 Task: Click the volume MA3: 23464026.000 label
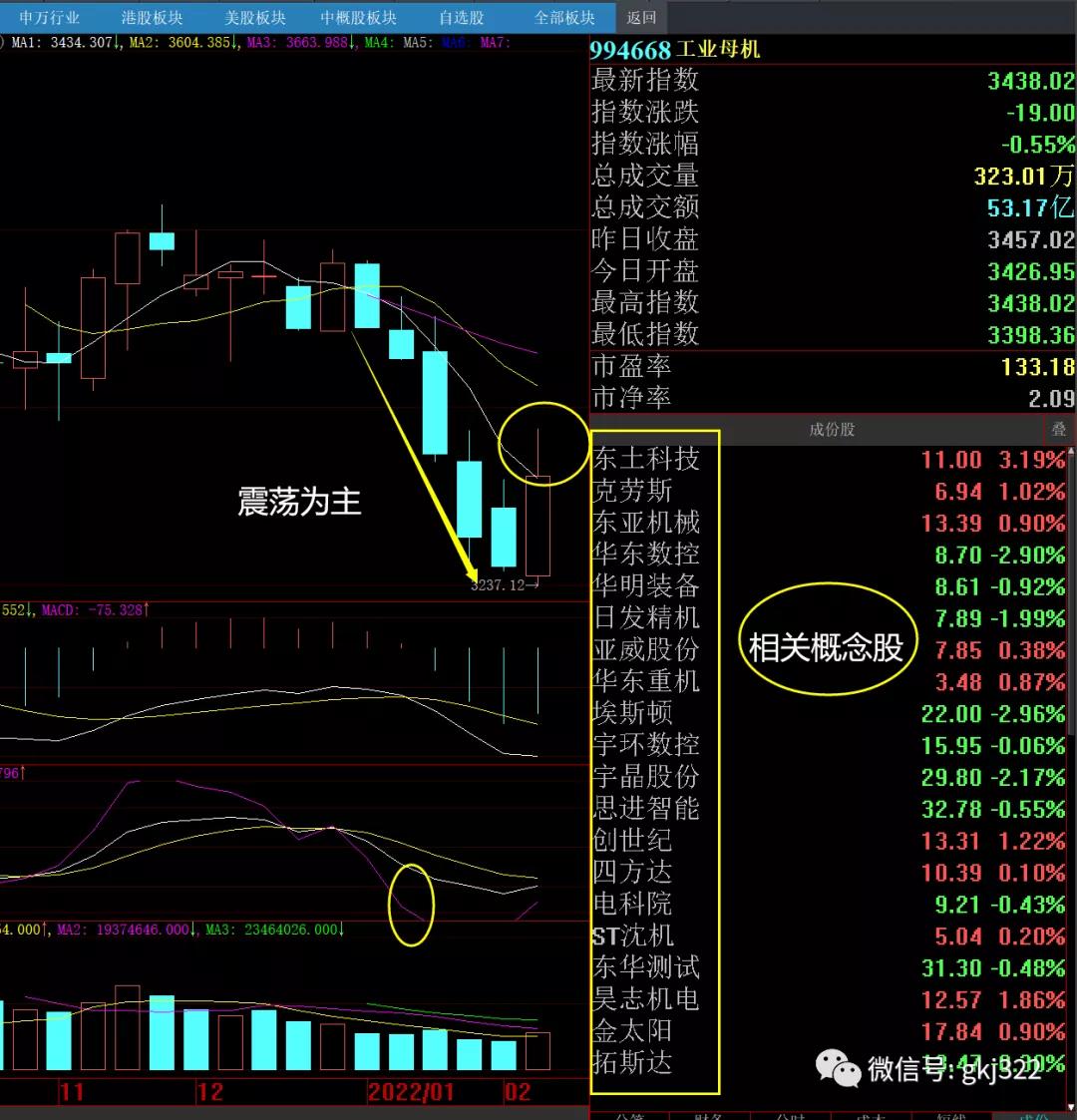pos(274,930)
